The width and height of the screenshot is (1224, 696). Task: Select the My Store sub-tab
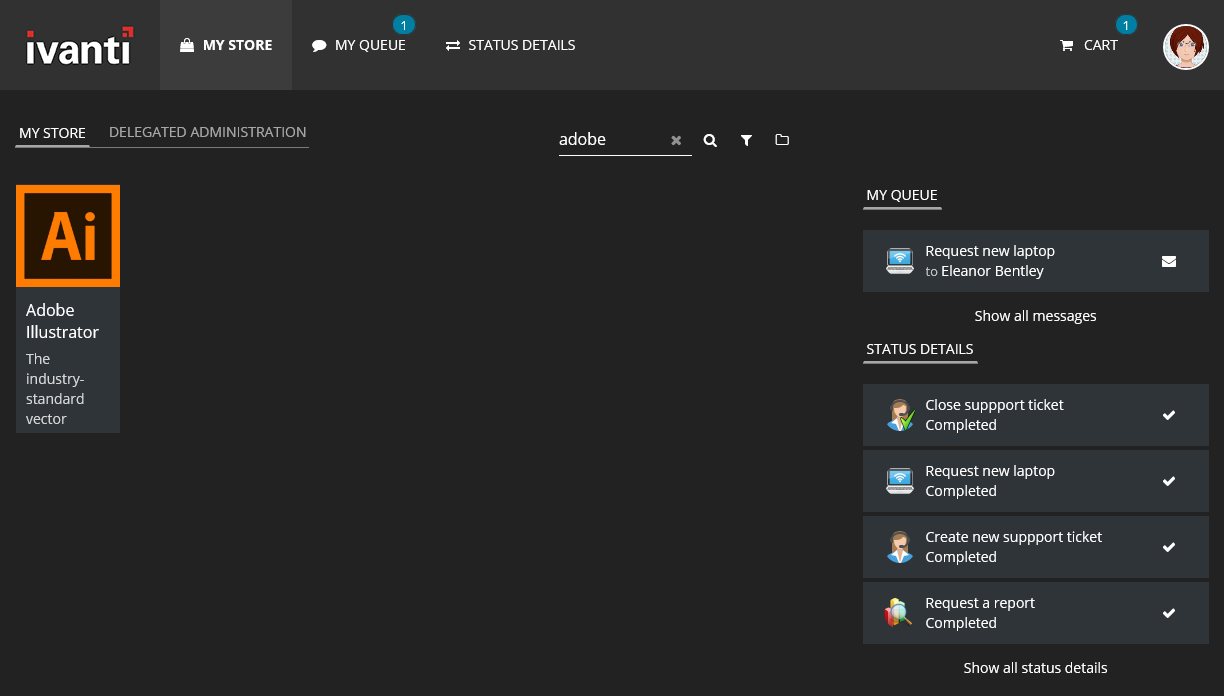52,132
